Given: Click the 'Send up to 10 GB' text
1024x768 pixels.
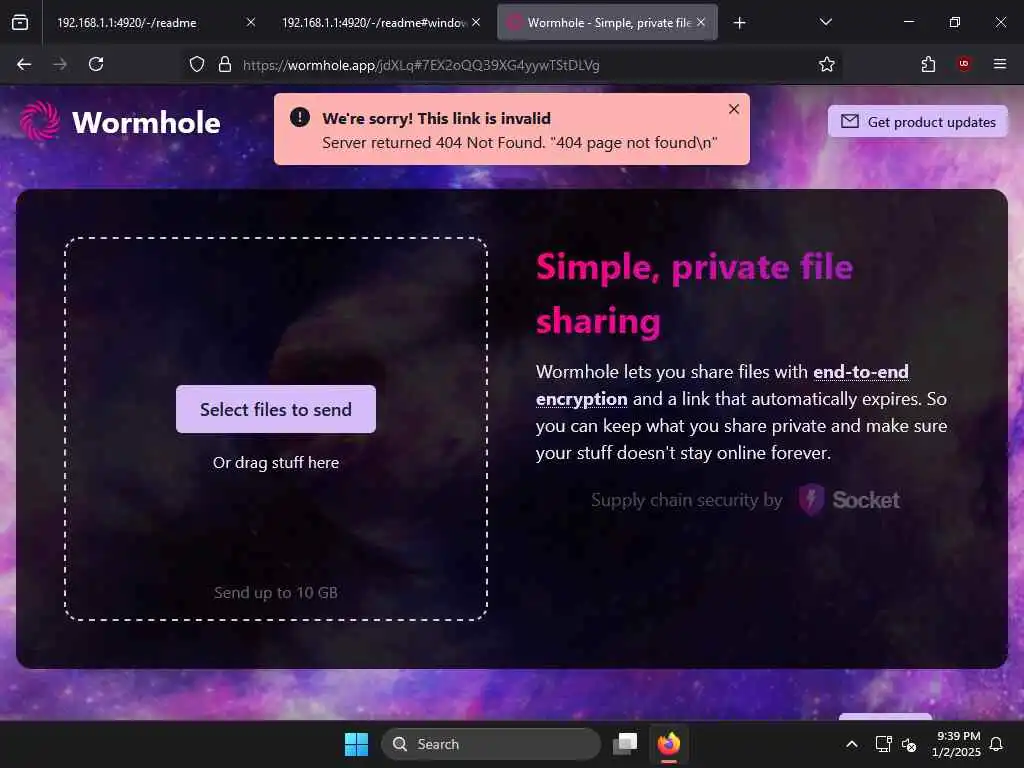Looking at the screenshot, I should [x=276, y=592].
